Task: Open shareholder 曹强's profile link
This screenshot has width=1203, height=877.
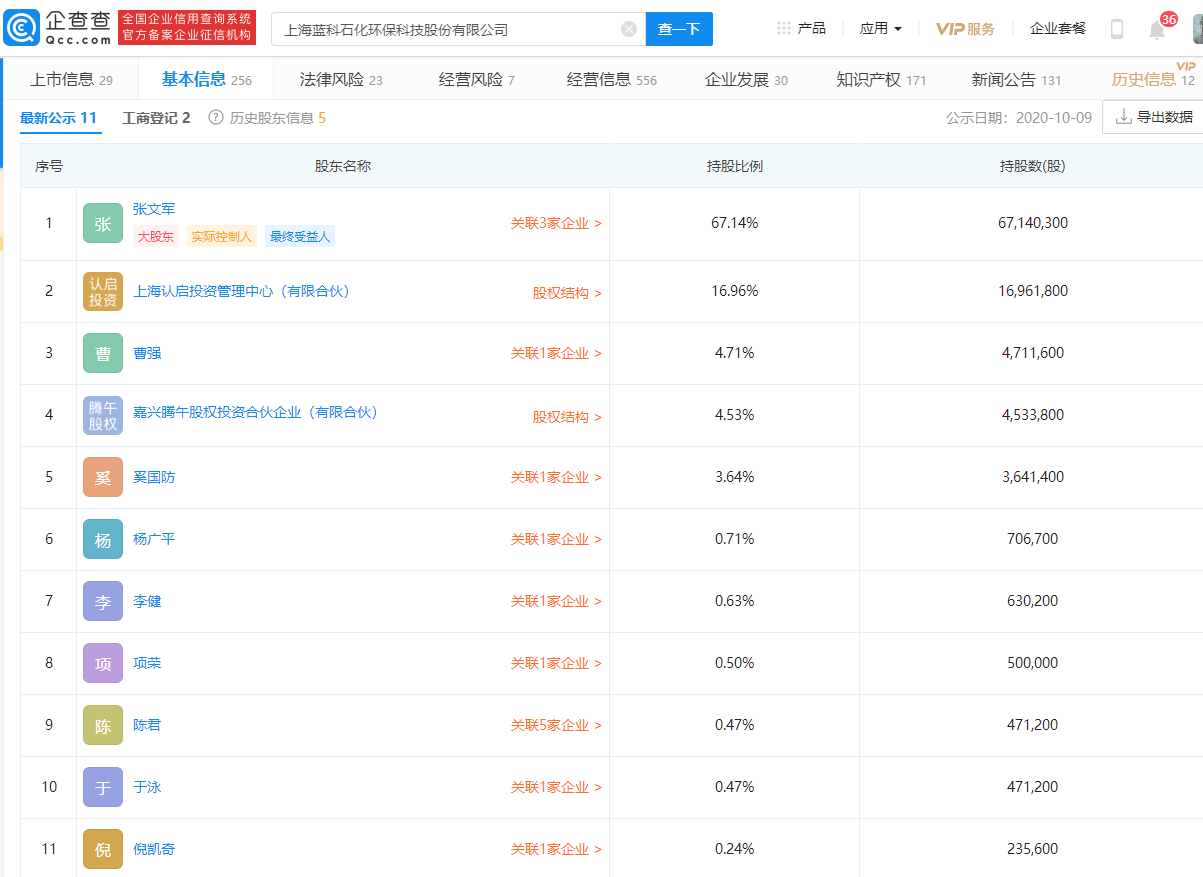Action: coord(148,353)
